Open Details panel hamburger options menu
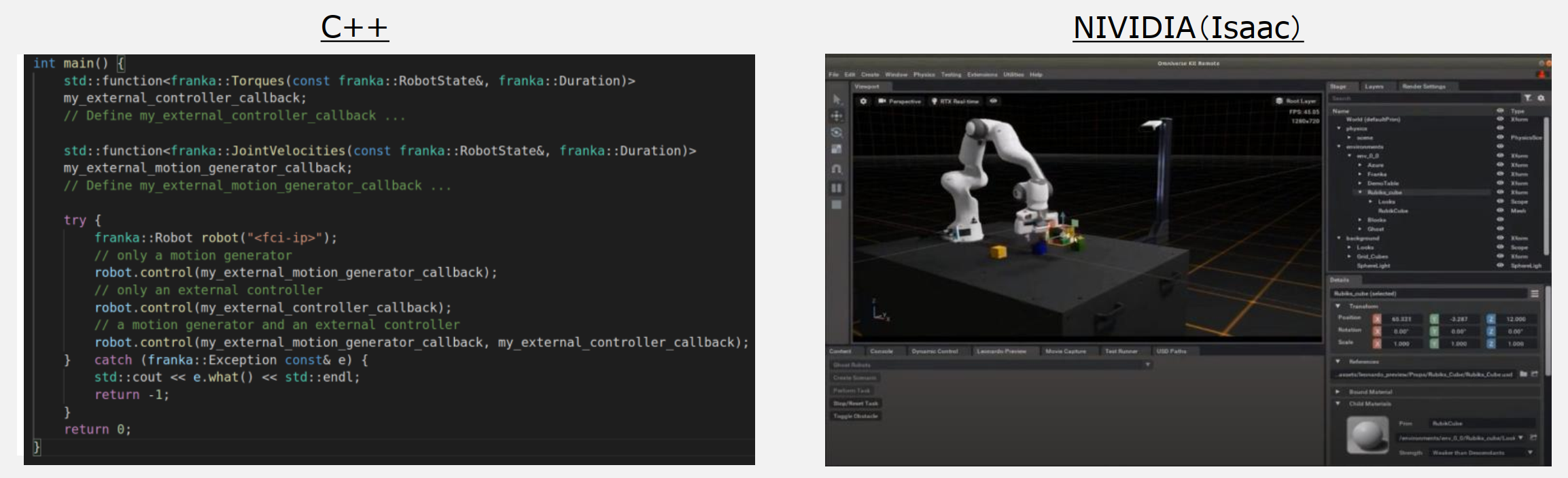 [1534, 294]
